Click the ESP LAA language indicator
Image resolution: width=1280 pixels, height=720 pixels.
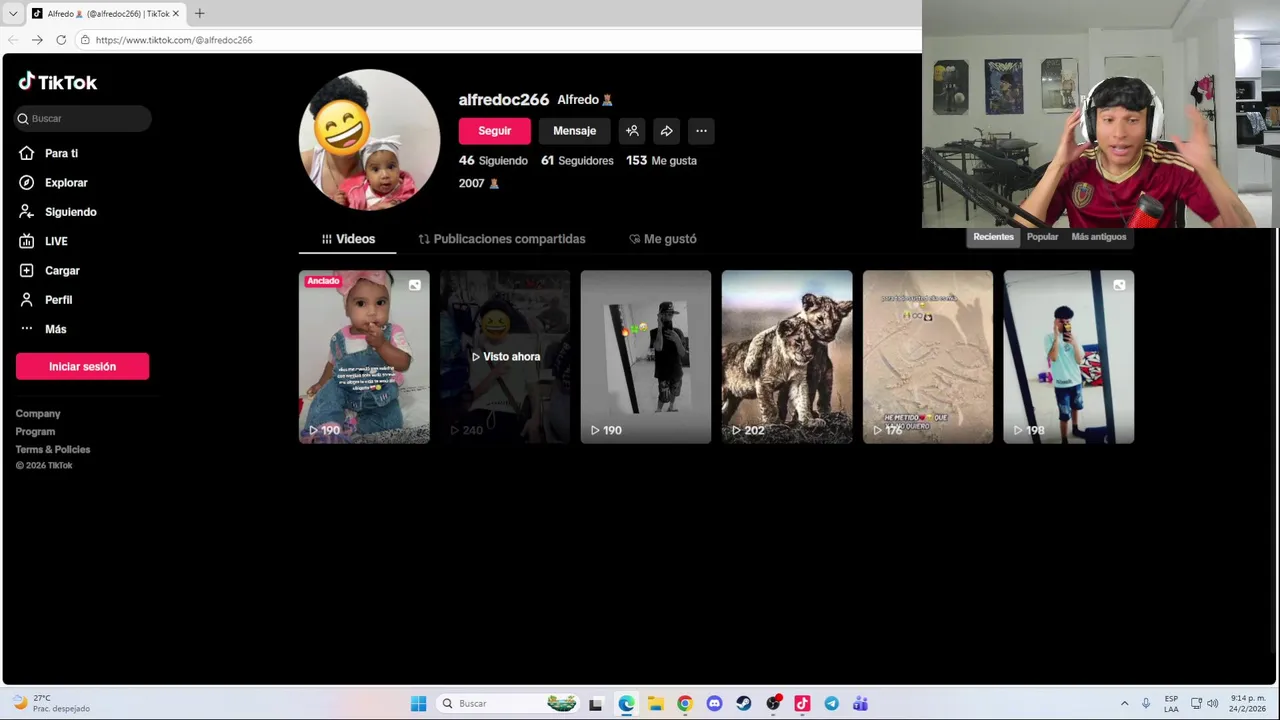(x=1171, y=704)
